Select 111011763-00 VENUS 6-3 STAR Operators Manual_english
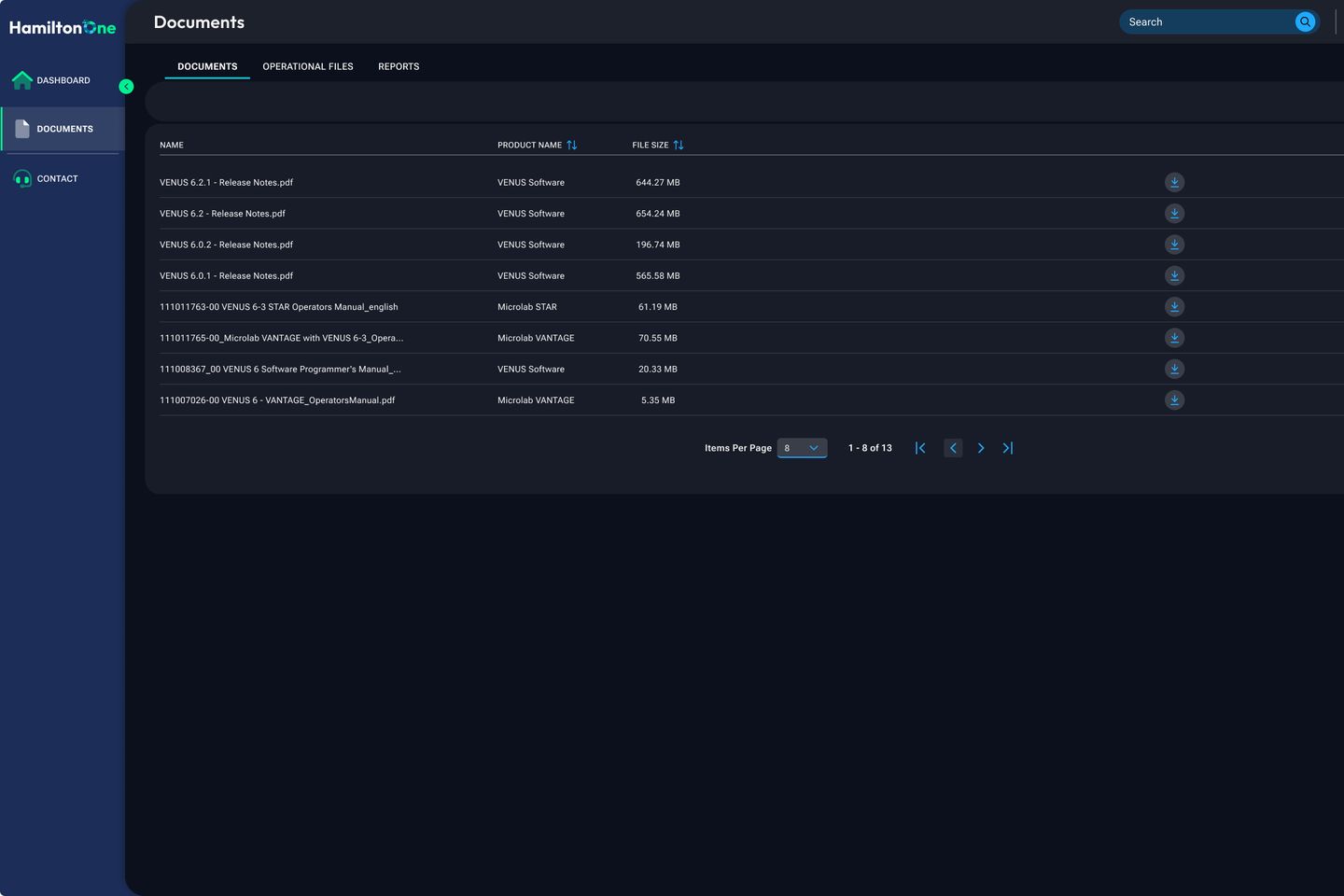The image size is (1344, 896). coord(279,307)
